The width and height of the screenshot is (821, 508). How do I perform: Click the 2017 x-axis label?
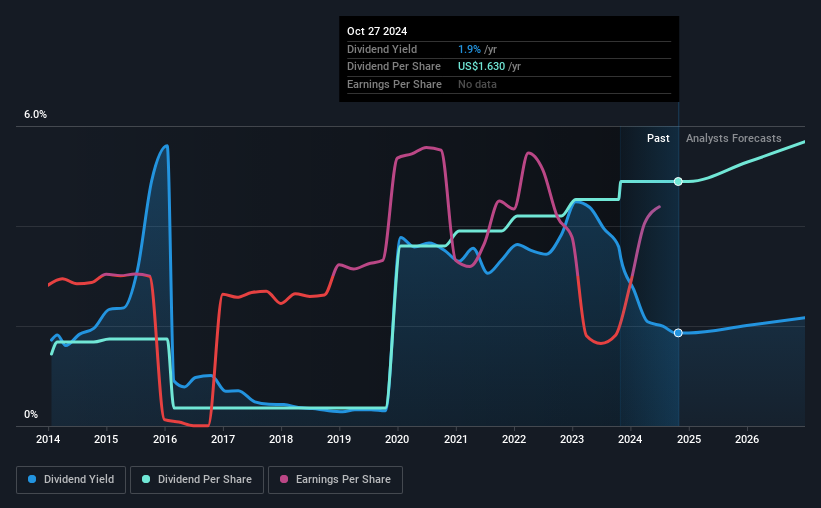tap(223, 439)
